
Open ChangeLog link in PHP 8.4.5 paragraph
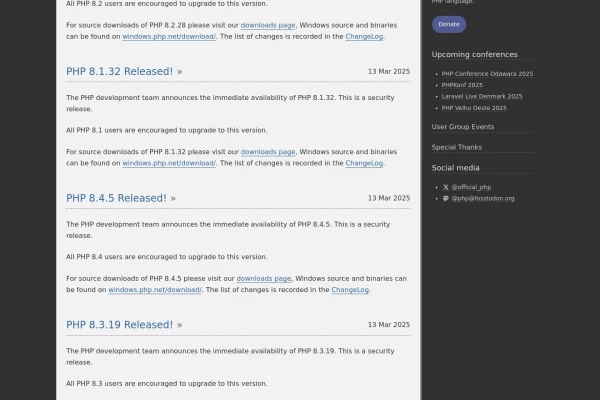pyautogui.click(x=350, y=290)
